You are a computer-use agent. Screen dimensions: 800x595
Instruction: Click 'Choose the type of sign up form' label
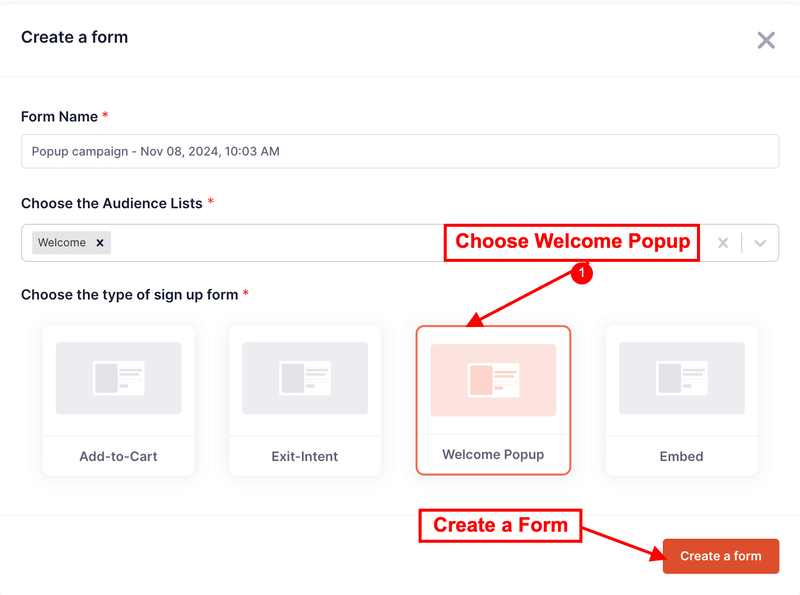pyautogui.click(x=130, y=295)
